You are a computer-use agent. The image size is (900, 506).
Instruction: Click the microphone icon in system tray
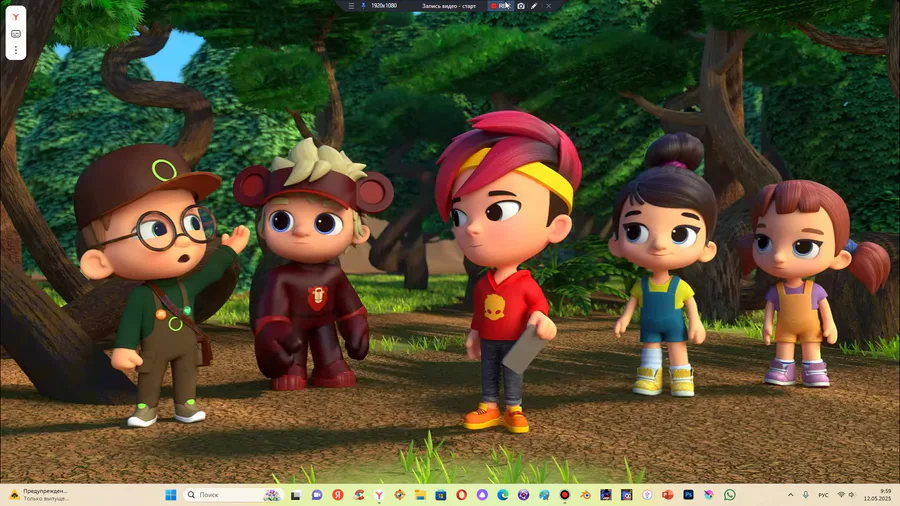click(x=806, y=495)
